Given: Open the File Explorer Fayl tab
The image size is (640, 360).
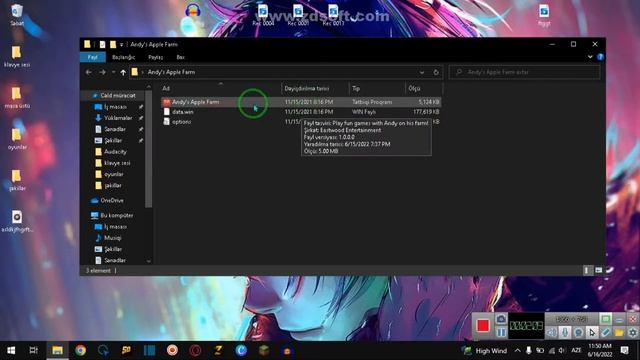Looking at the screenshot, I should [93, 57].
